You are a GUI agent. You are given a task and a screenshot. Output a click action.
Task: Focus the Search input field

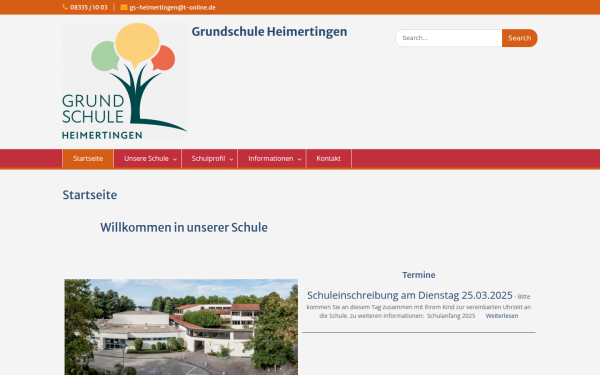click(448, 38)
